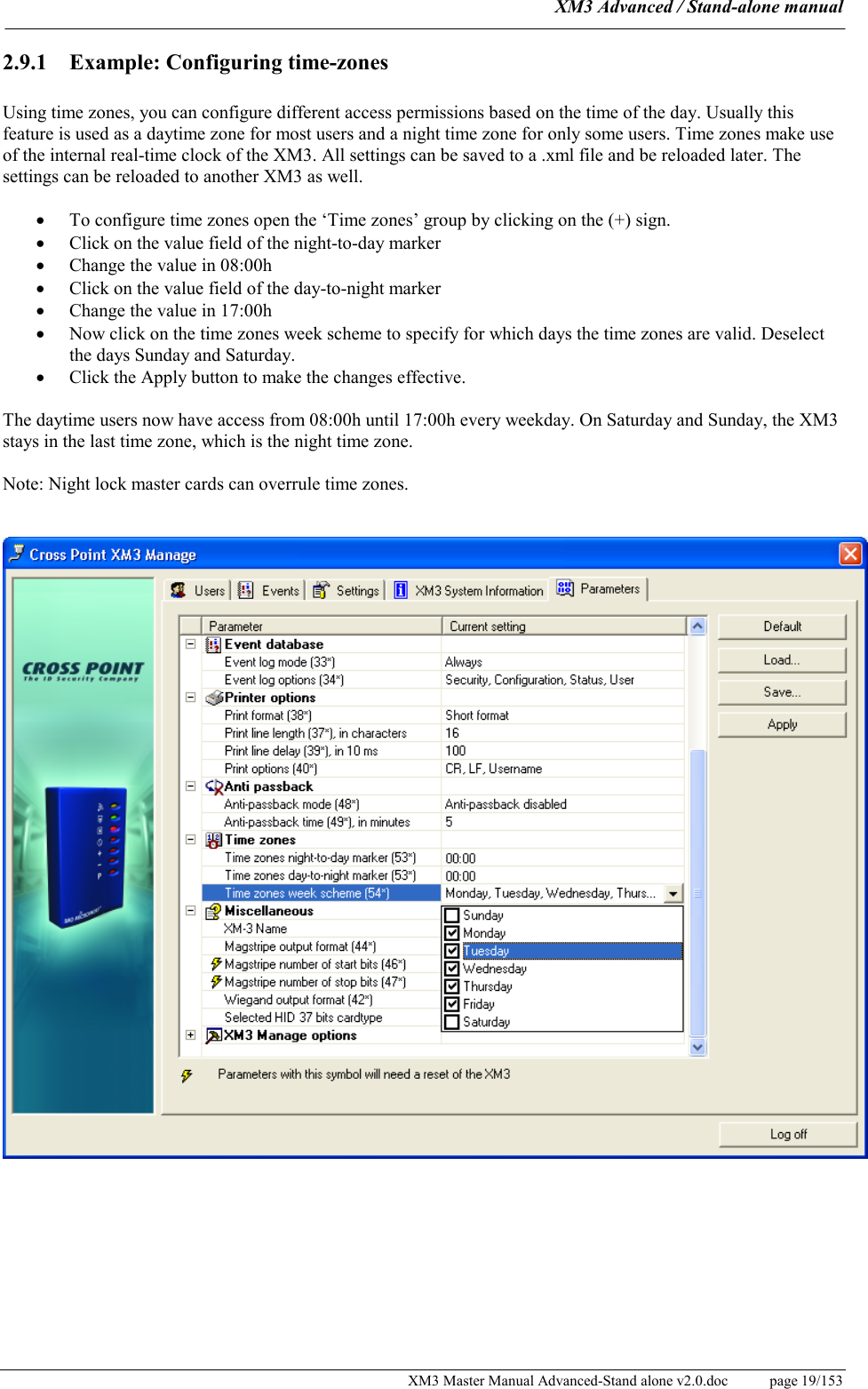Viewport: 868px width, 1389px height.
Task: Select the Parameters tab
Action: [x=599, y=588]
